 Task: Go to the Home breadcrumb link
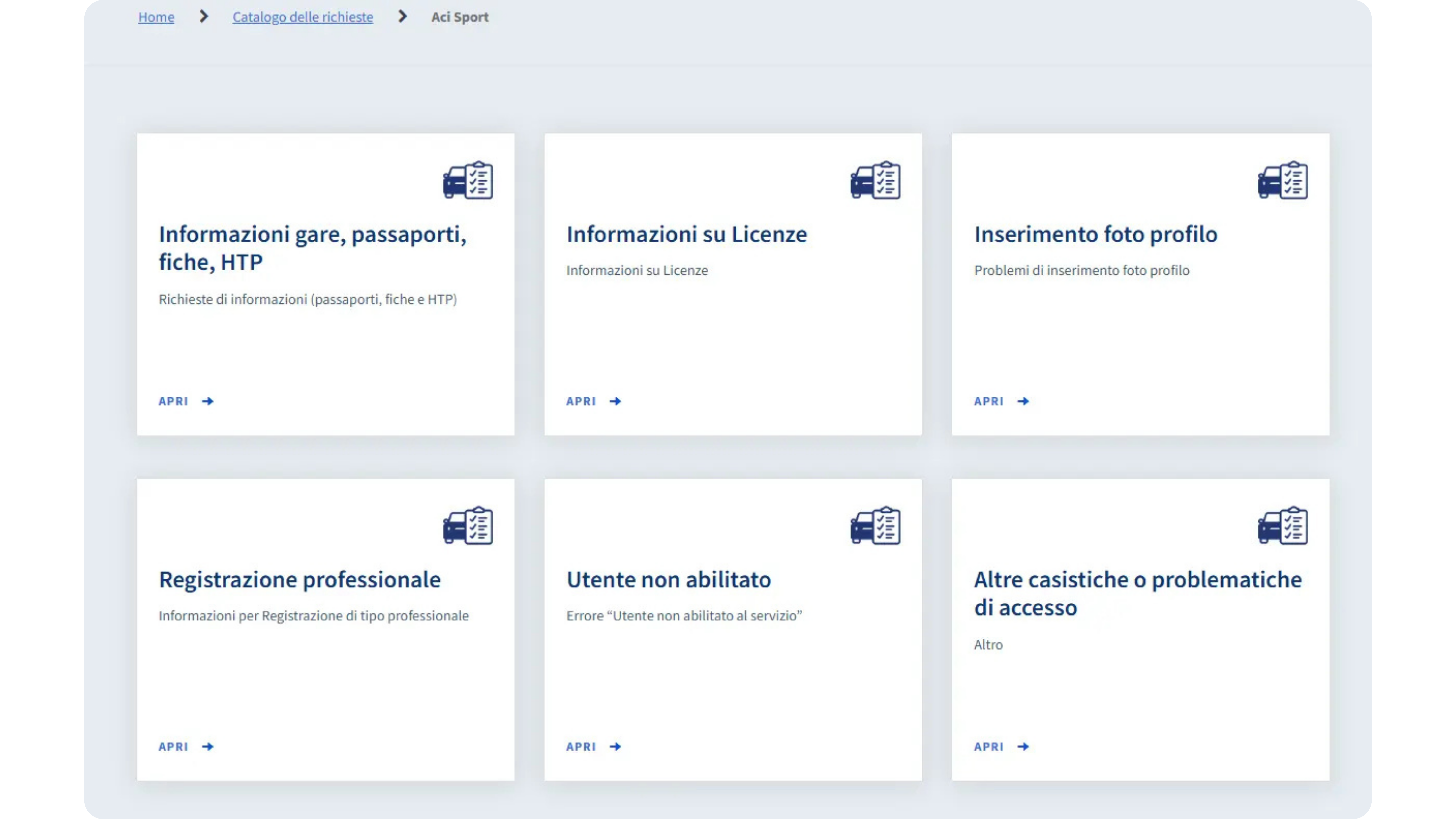157,17
